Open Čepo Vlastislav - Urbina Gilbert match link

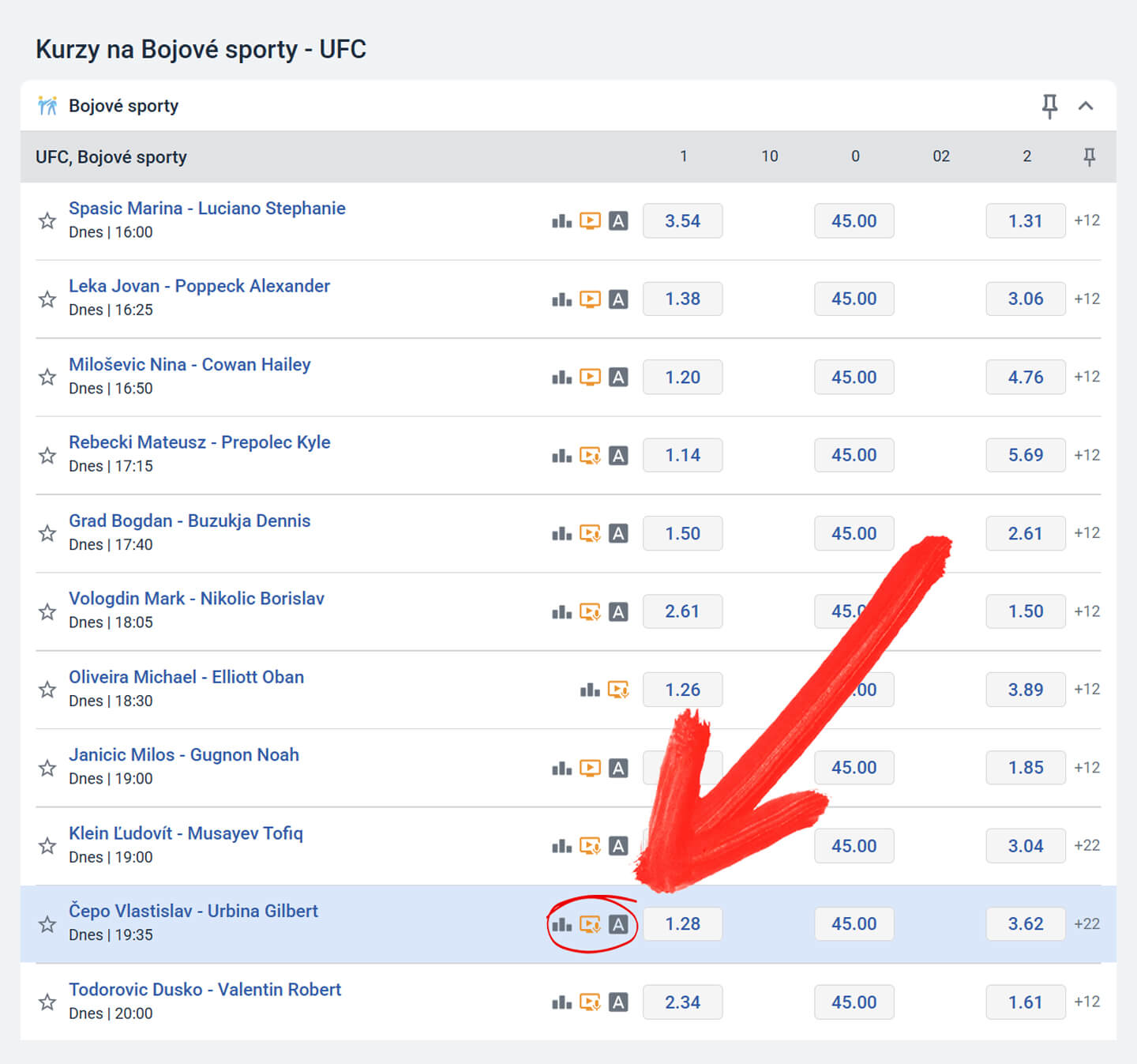pyautogui.click(x=193, y=911)
